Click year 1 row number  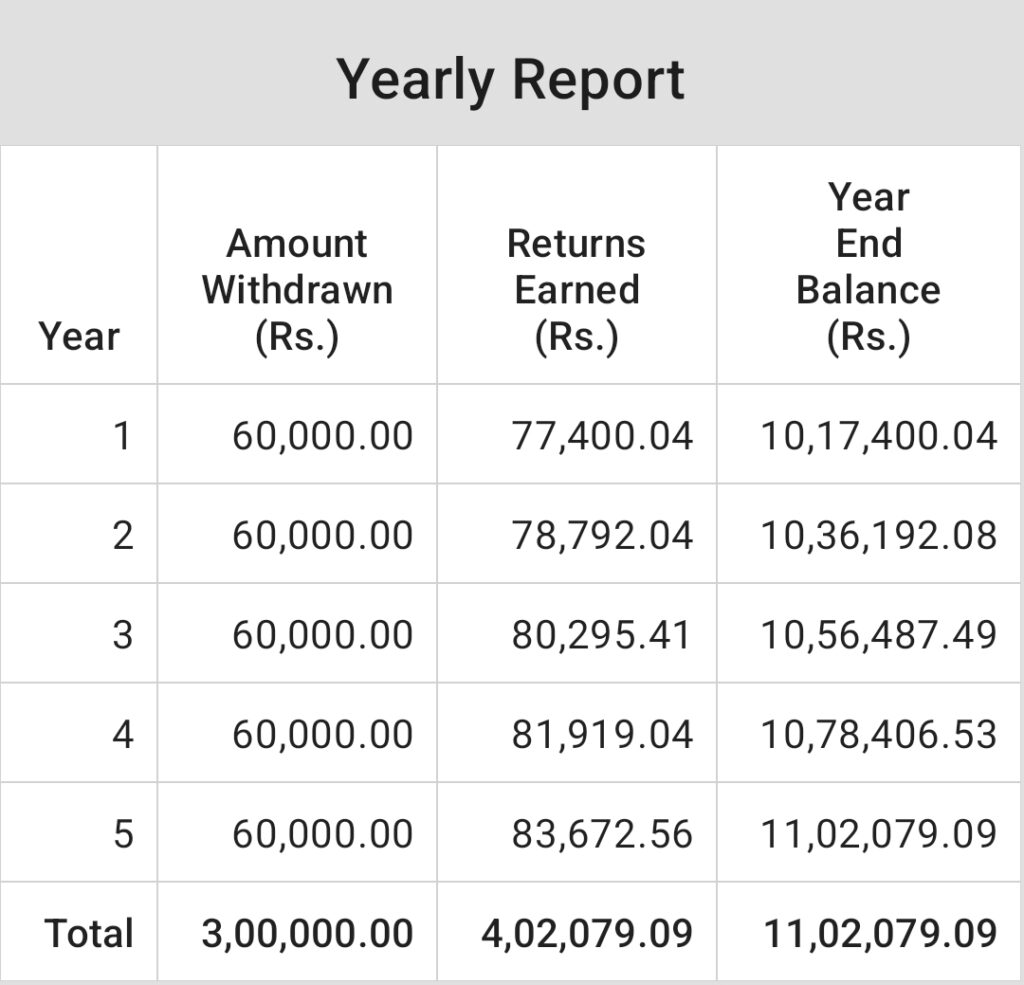click(122, 436)
